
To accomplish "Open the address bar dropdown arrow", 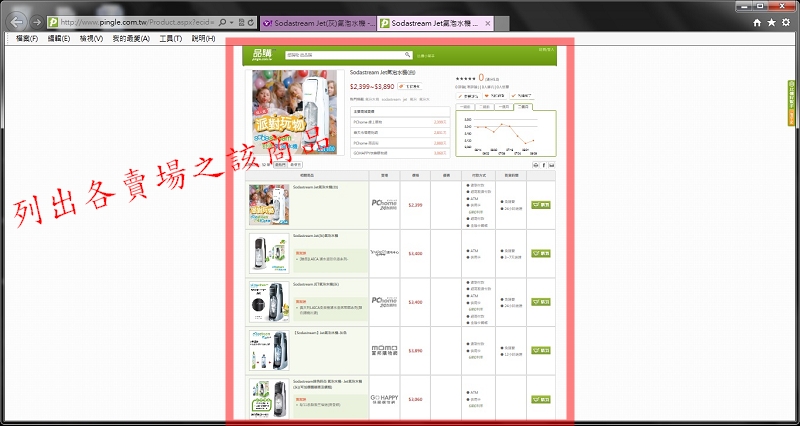I will click(232, 23).
